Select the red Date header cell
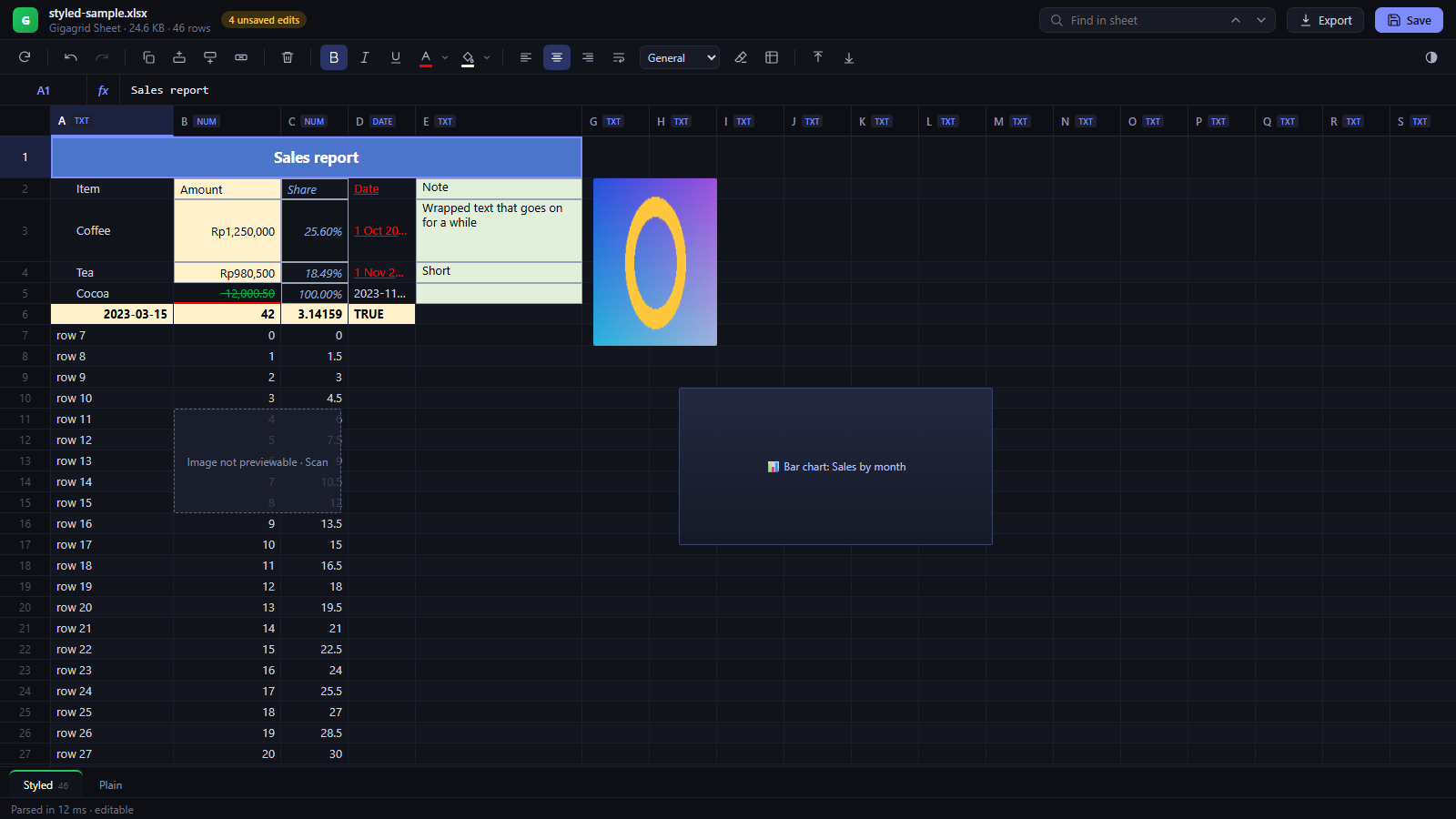Image resolution: width=1456 pixels, height=819 pixels. pos(381,189)
